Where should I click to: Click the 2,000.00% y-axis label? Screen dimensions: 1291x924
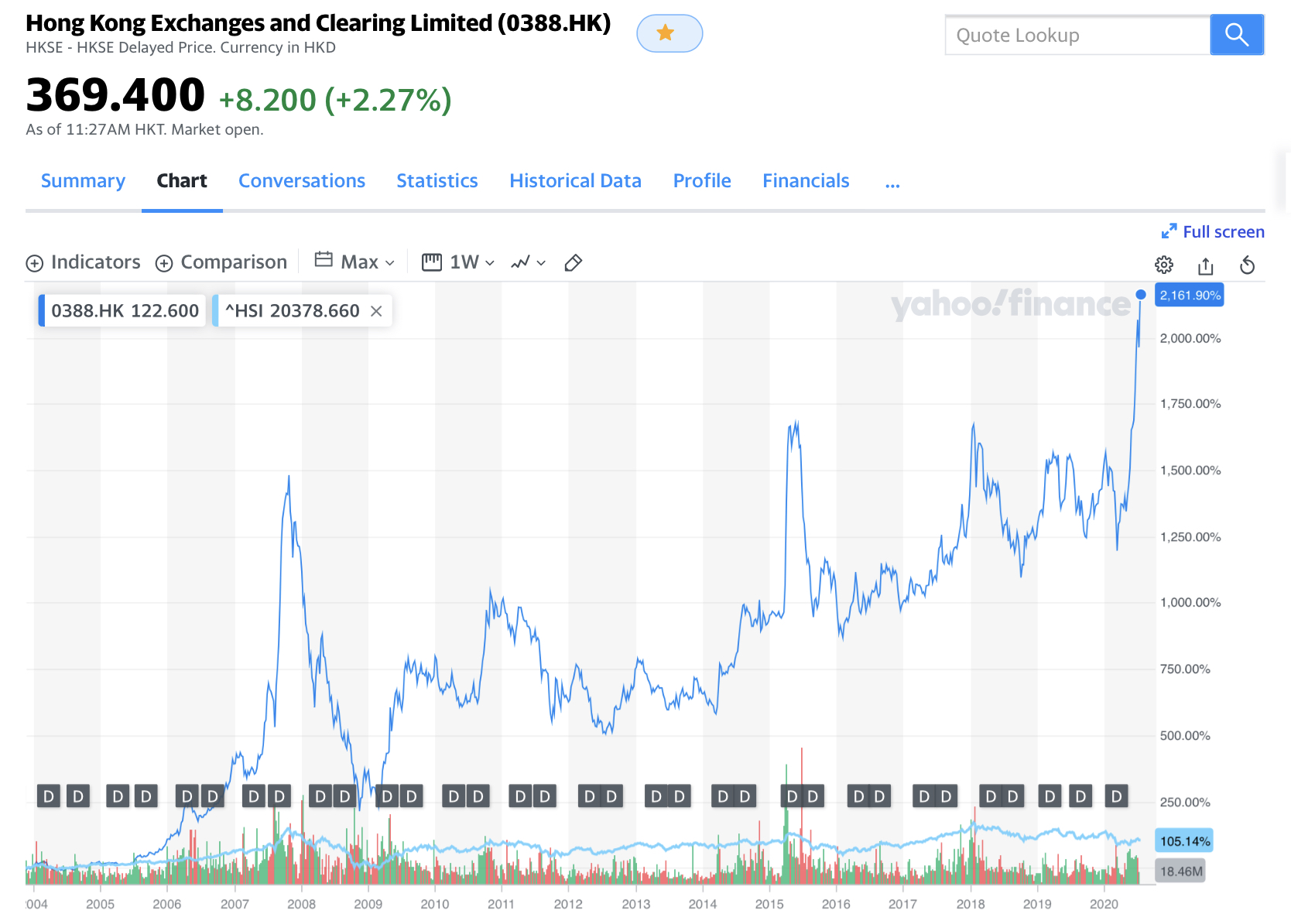1190,338
